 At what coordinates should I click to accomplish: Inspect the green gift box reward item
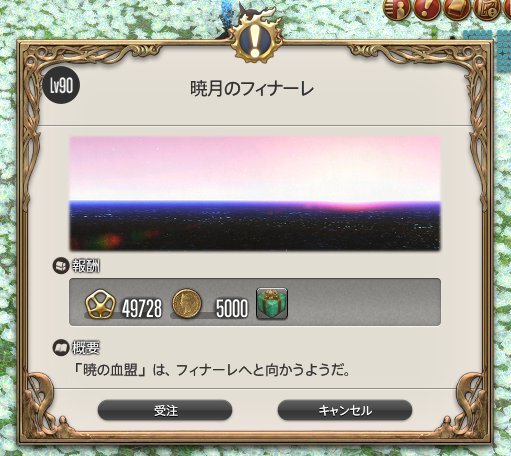point(272,304)
